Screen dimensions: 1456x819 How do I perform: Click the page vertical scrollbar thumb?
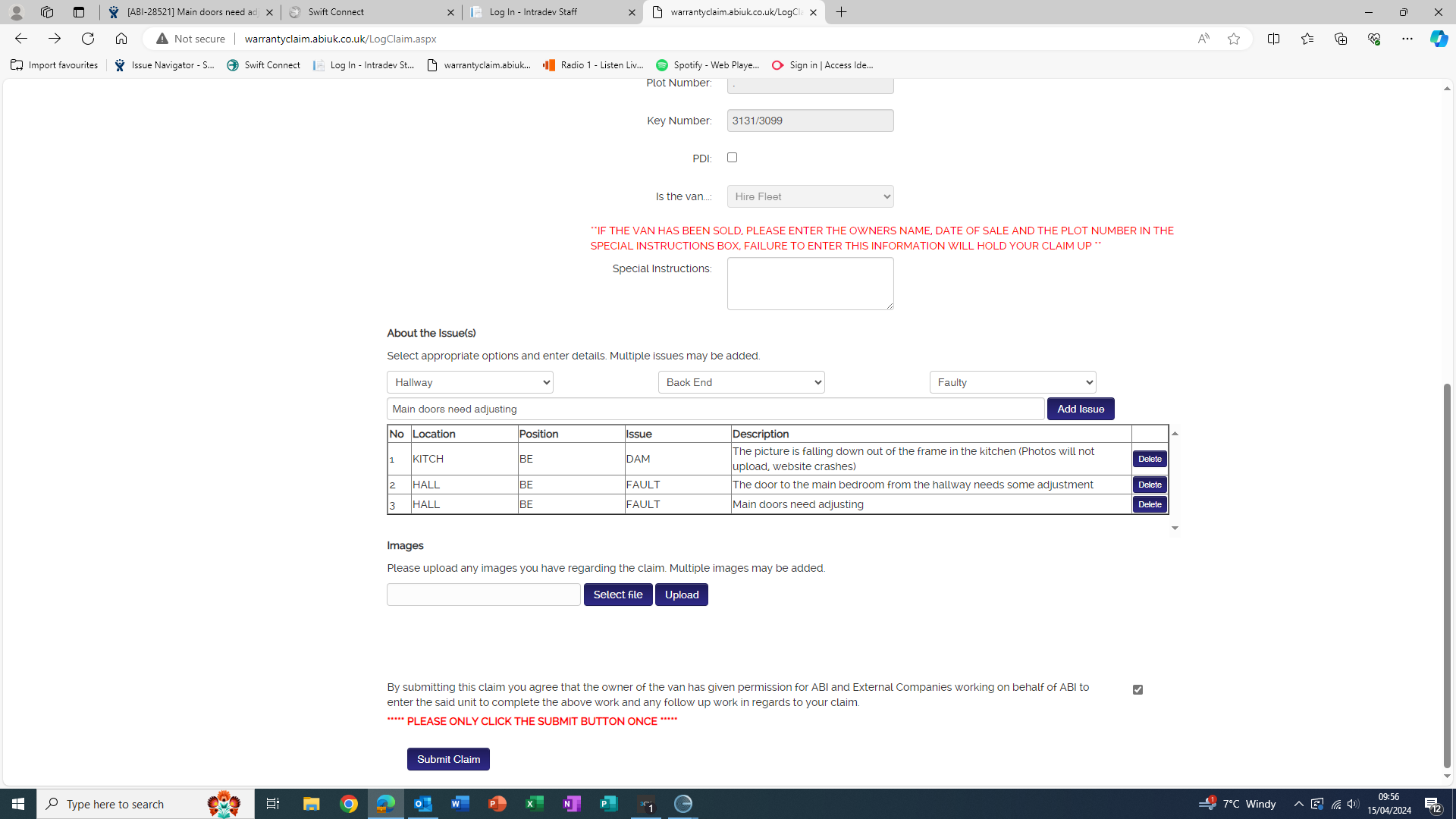coord(1447,576)
